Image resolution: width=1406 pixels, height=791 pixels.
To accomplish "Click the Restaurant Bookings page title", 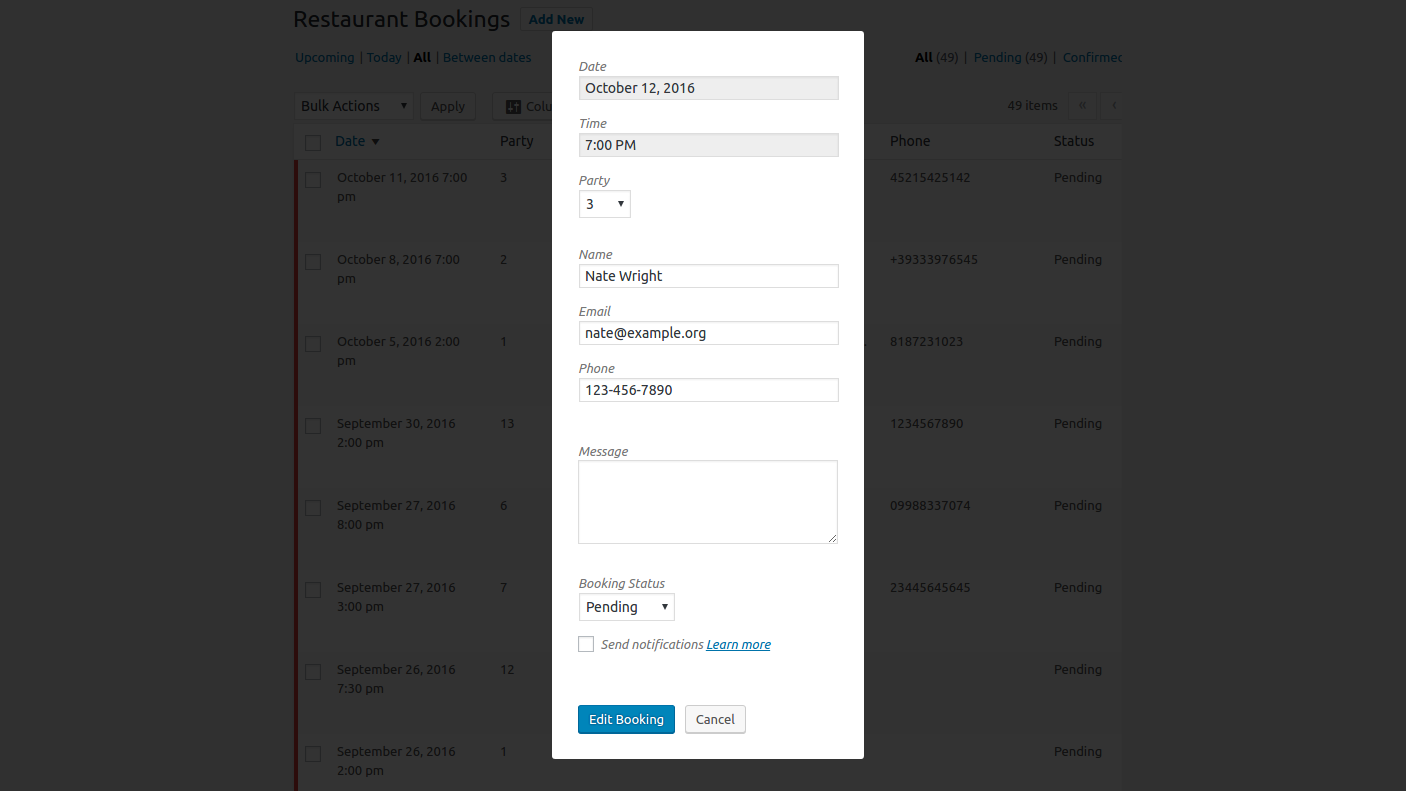I will 402,19.
